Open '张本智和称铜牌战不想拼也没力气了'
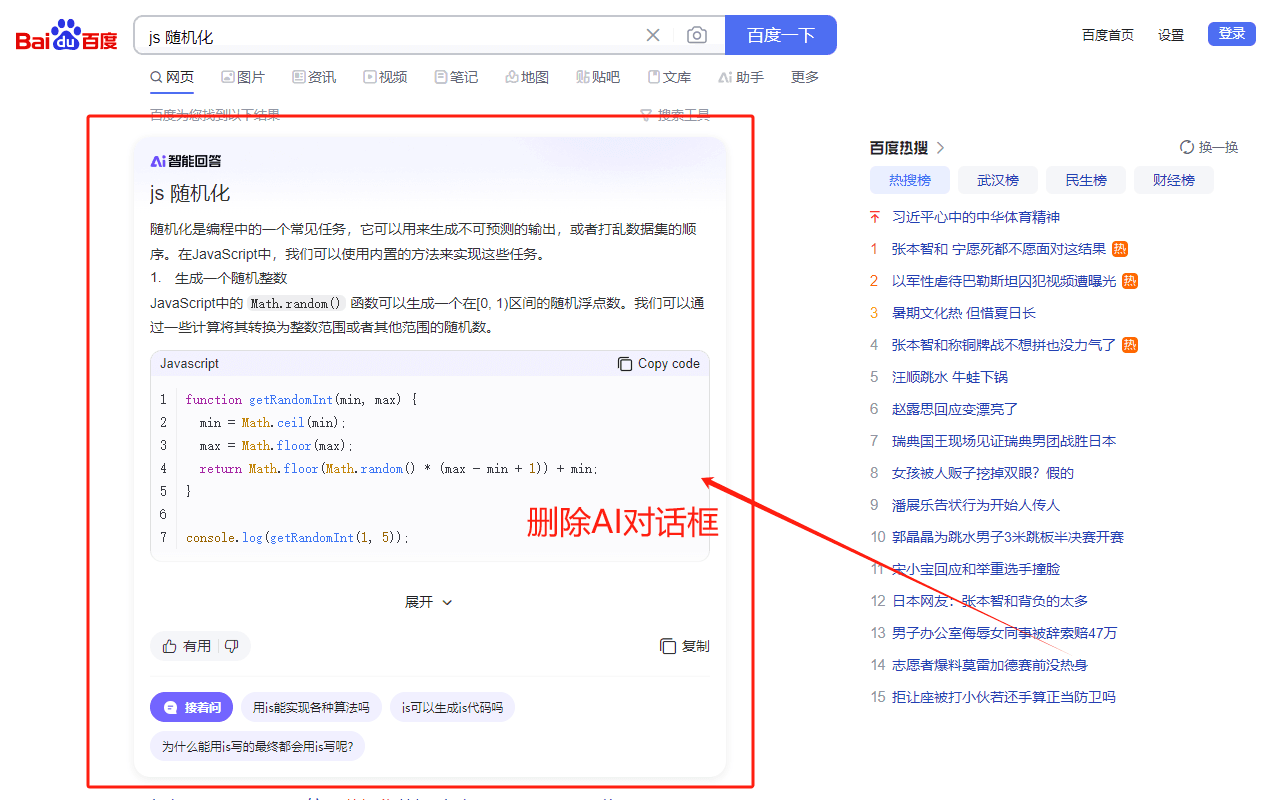This screenshot has height=800, width=1280. (1004, 345)
